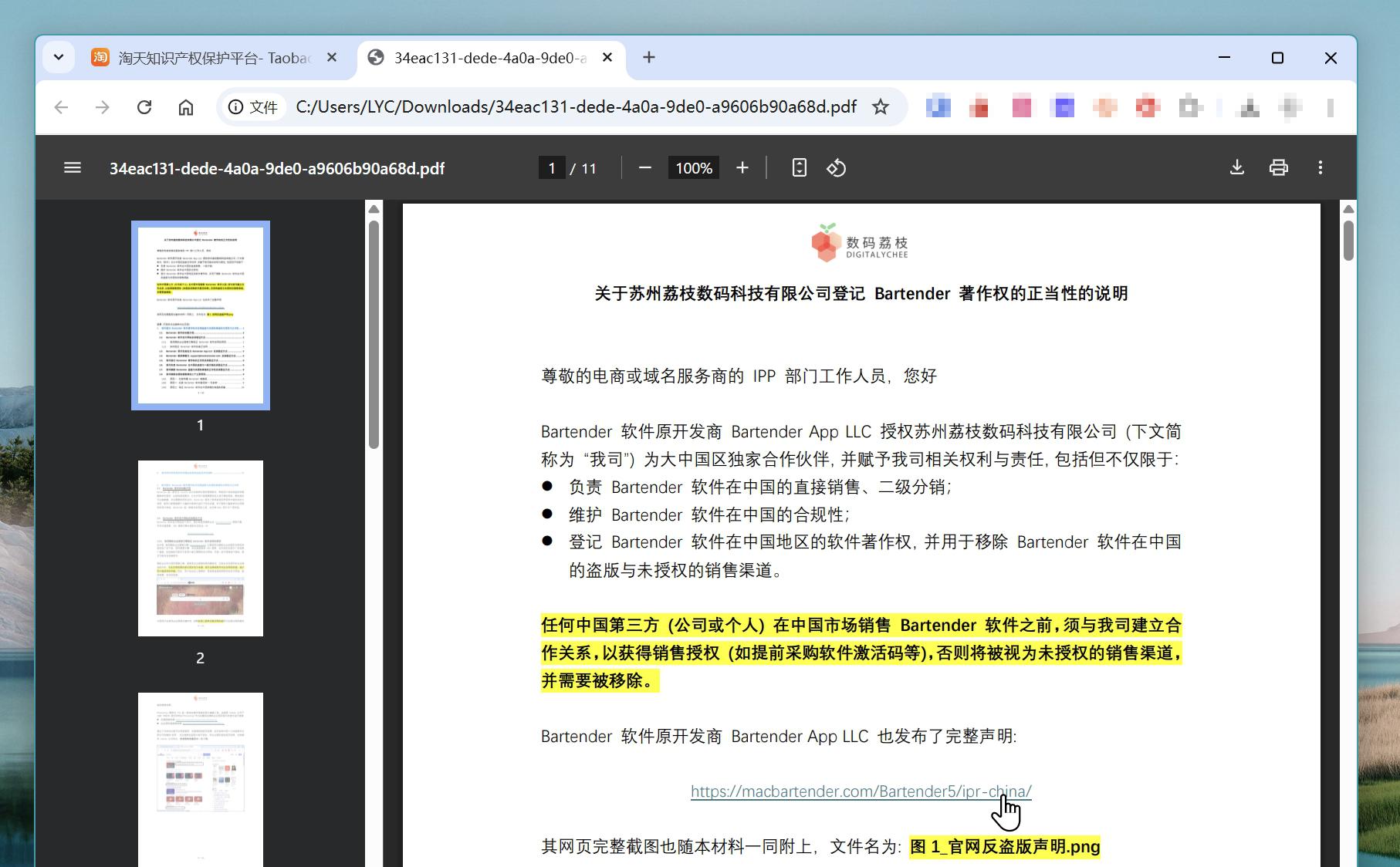Edit the current page number field
This screenshot has width=1400, height=867.
click(x=552, y=168)
